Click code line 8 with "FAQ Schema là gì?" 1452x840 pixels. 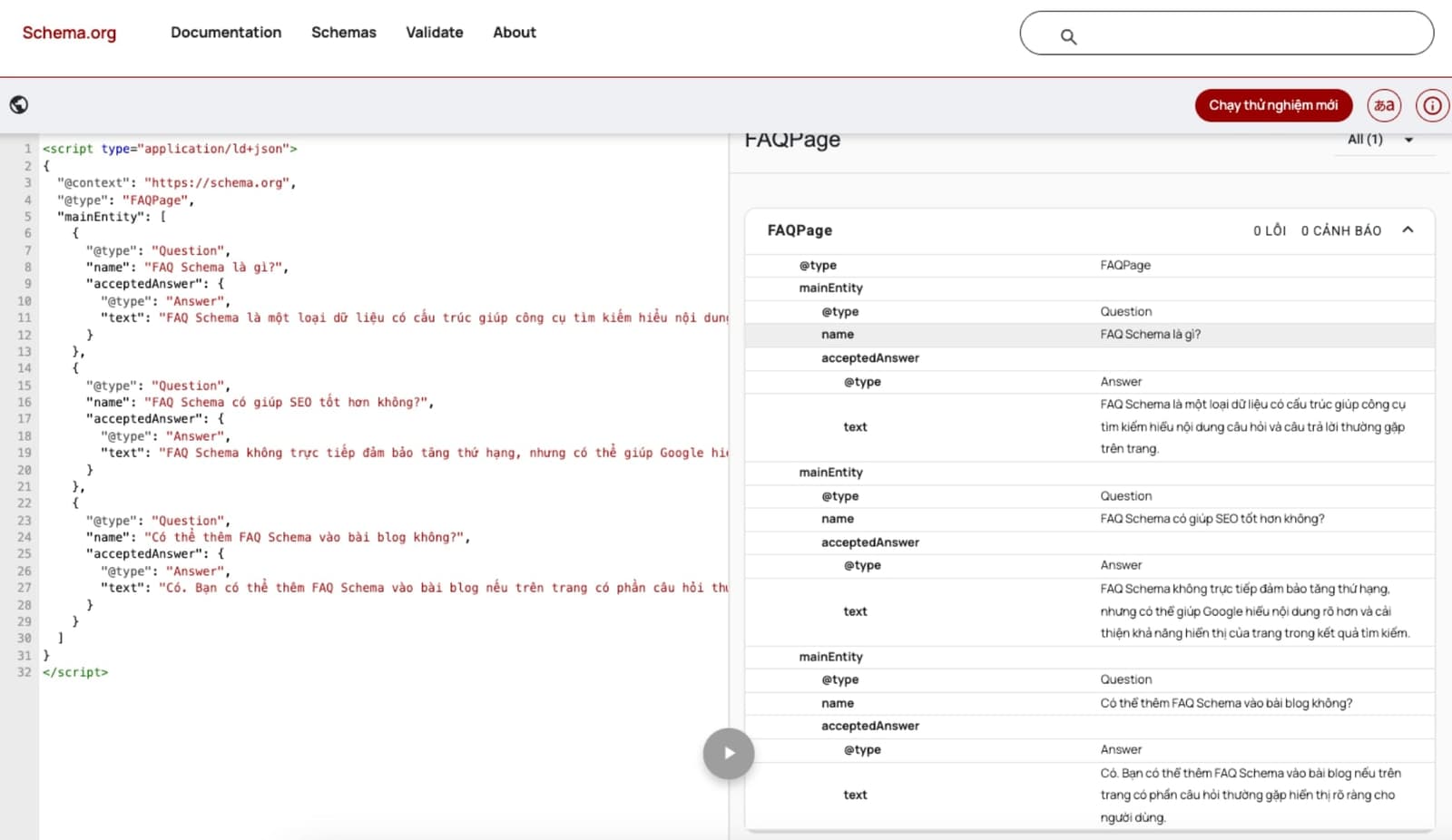[187, 267]
